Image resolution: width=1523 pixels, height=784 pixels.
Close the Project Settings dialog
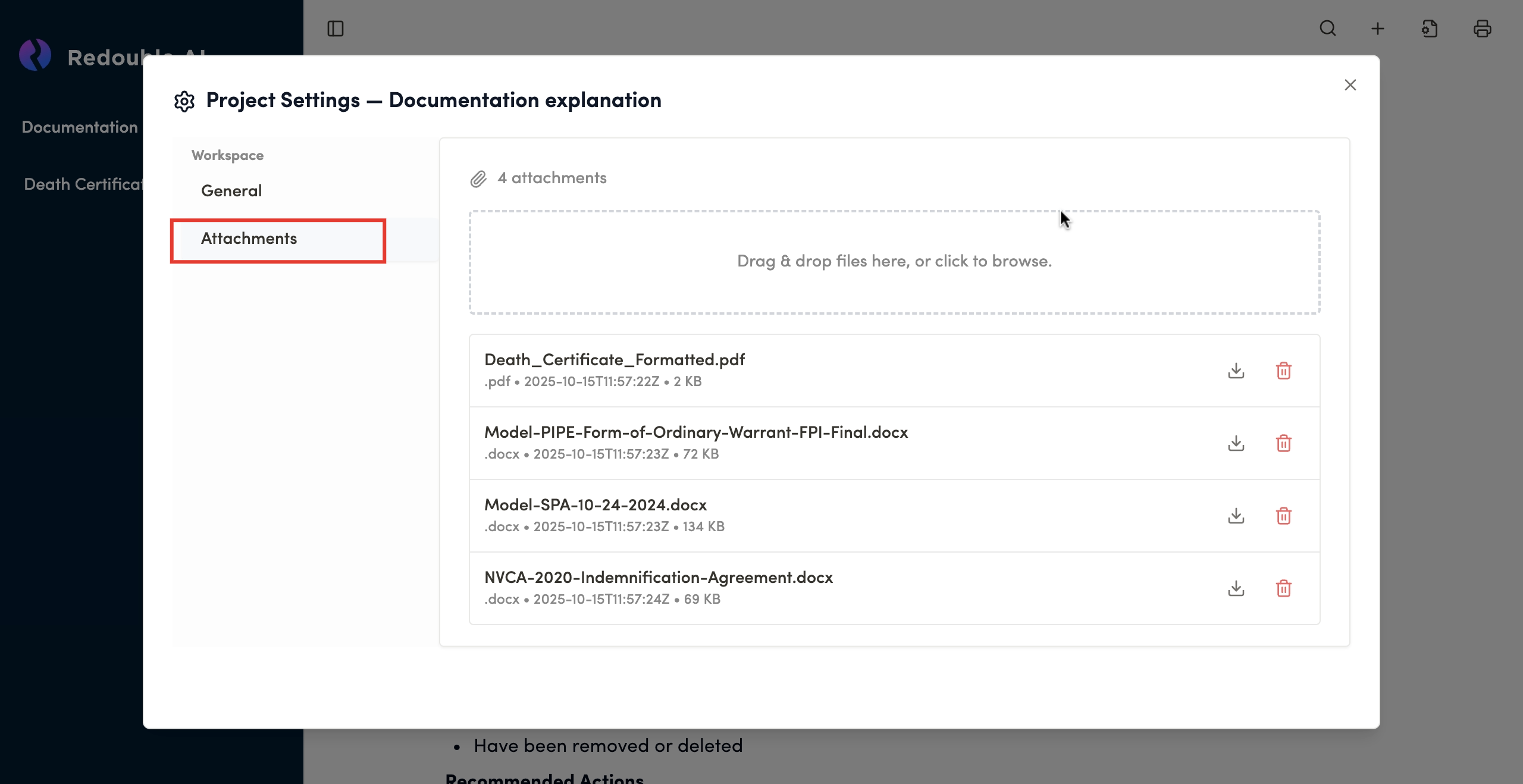[1350, 85]
